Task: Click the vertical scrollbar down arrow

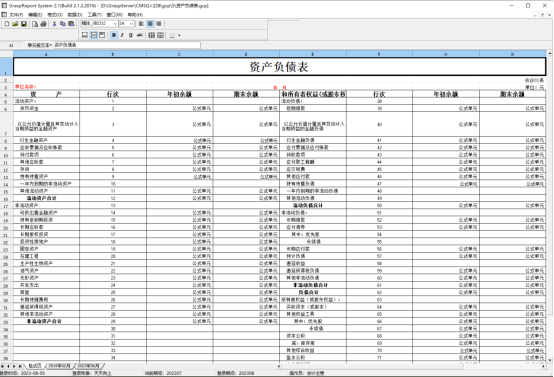Action: [x=550, y=360]
